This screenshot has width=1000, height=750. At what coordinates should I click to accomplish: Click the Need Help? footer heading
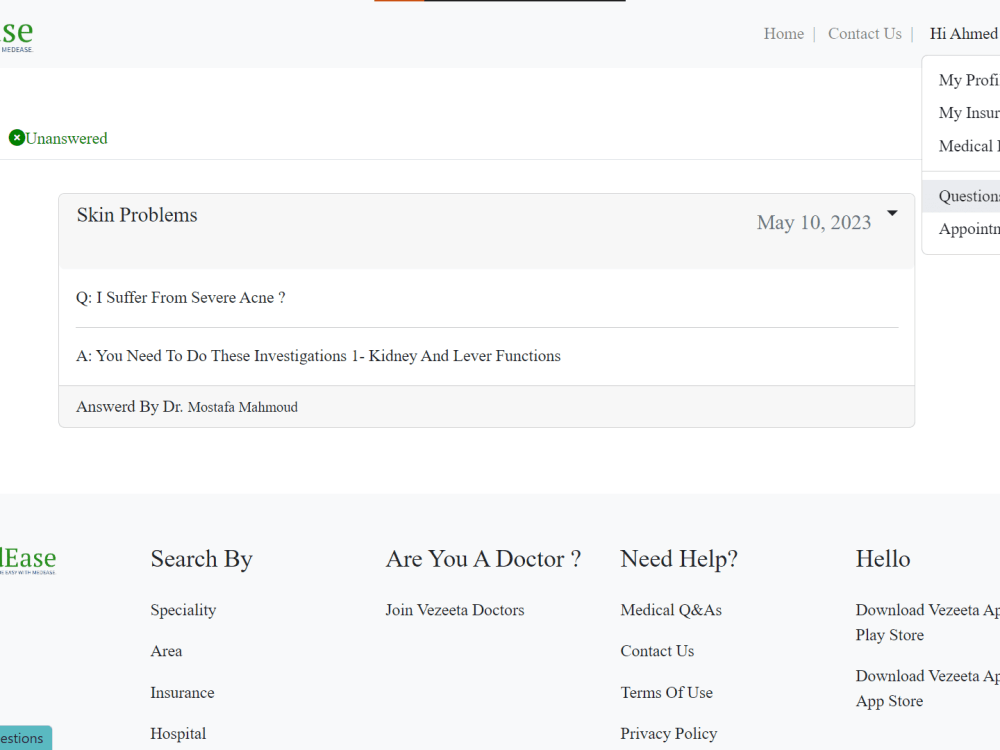pos(679,559)
